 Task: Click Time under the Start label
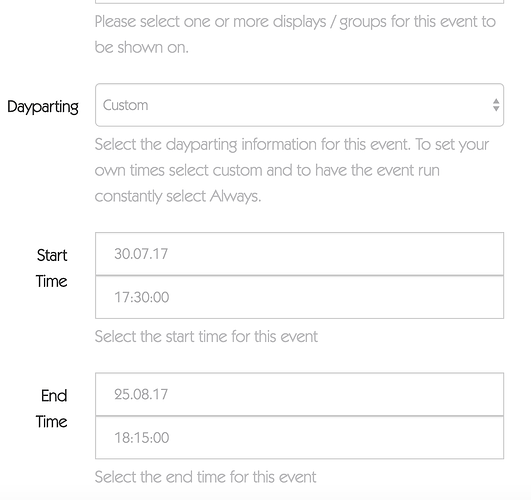pos(51,281)
